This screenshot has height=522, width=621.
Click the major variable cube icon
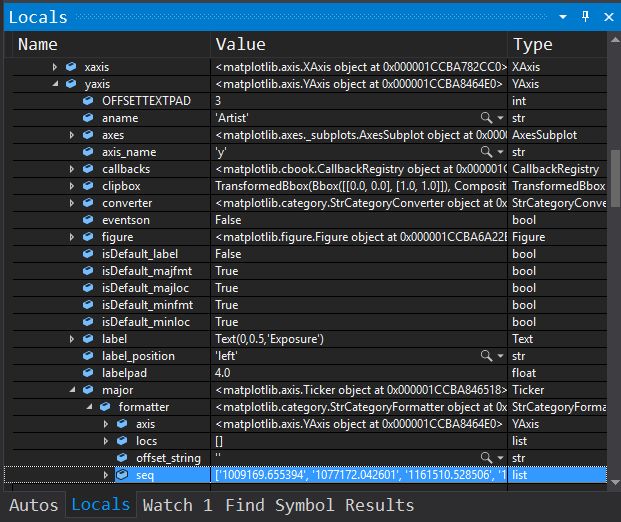pyautogui.click(x=88, y=389)
